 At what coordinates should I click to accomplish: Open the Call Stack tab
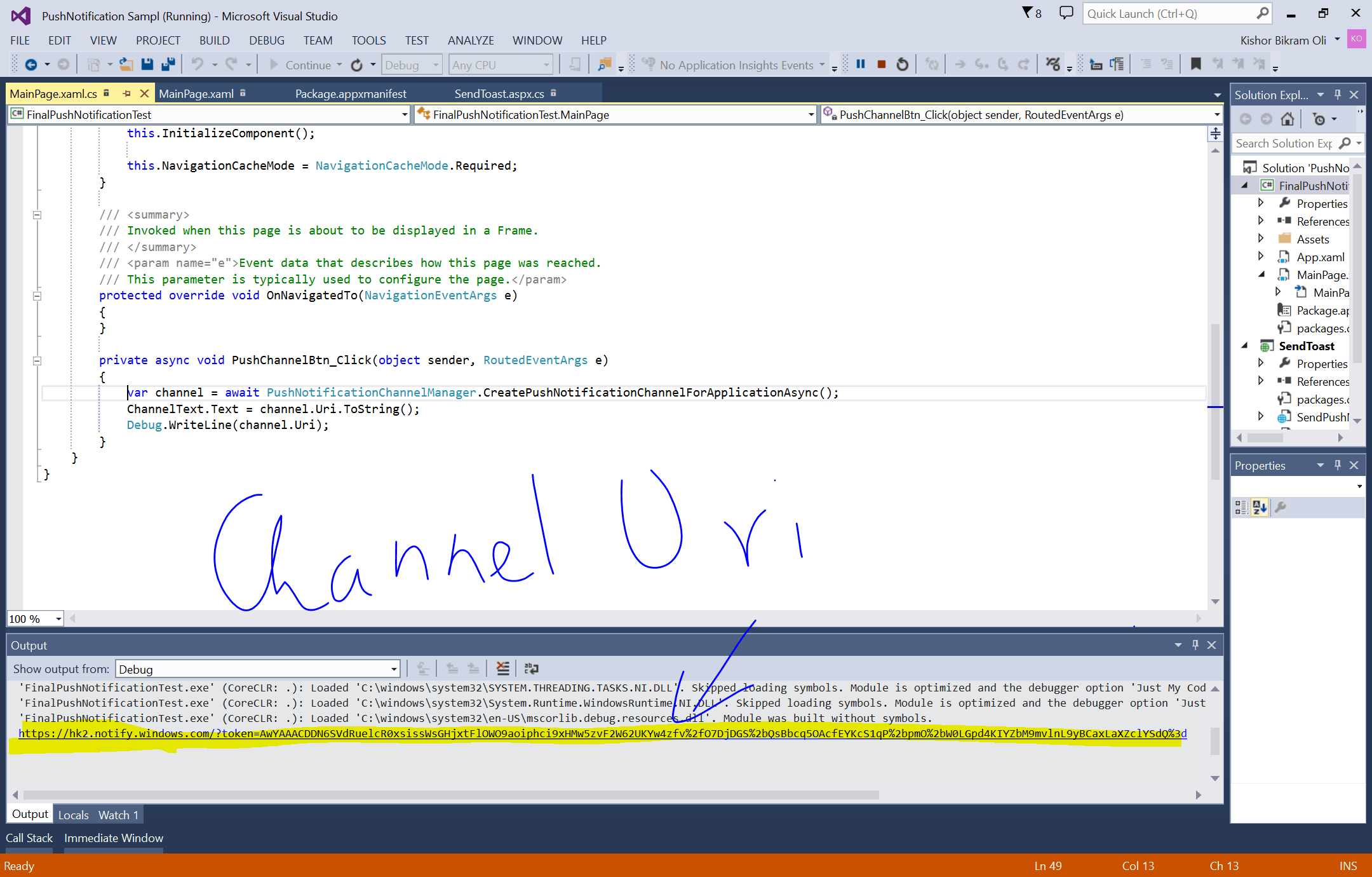[x=29, y=838]
